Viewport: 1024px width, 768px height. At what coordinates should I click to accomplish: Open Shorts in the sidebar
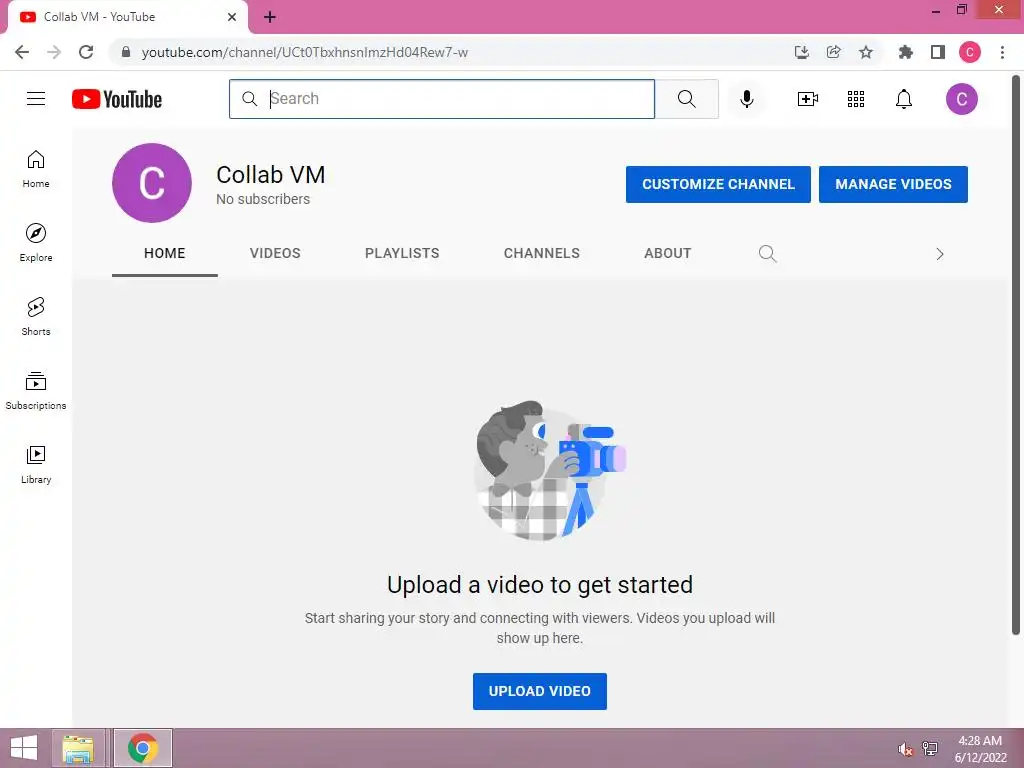click(36, 317)
